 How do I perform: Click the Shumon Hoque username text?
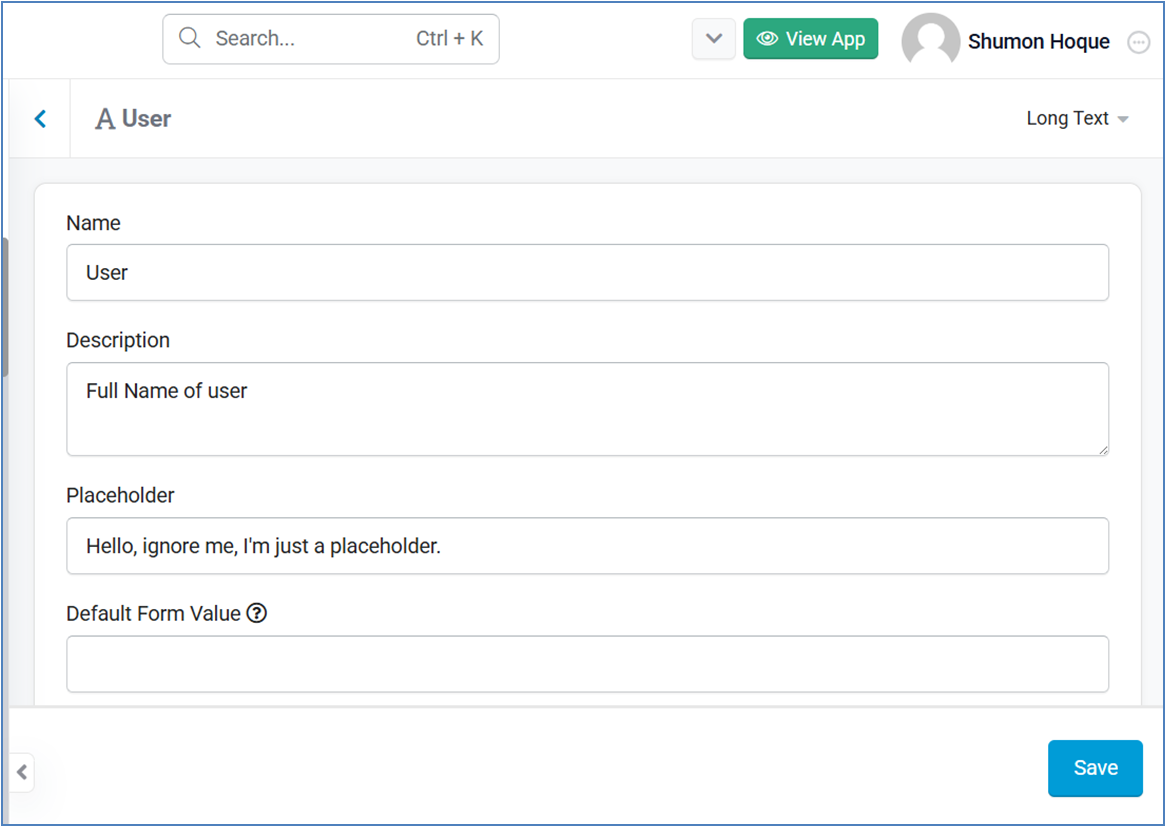click(1038, 42)
